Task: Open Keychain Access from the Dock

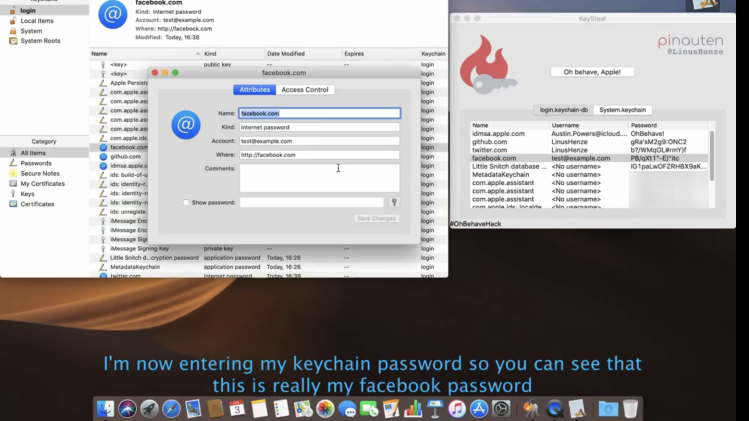Action: tap(531, 409)
